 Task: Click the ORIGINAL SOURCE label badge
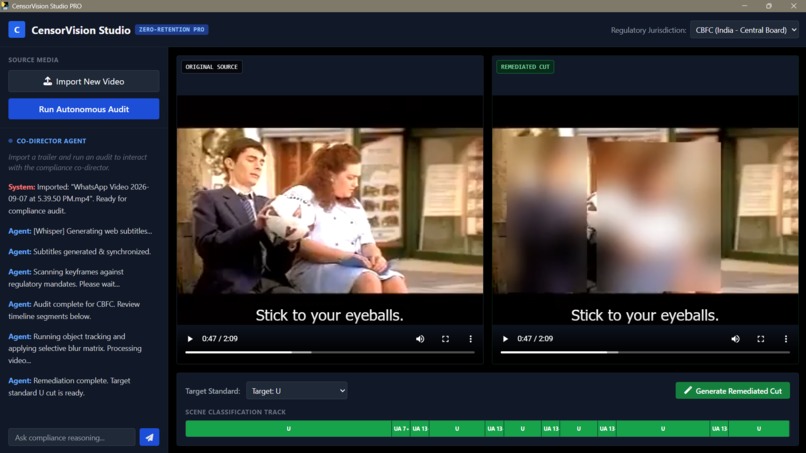tap(211, 67)
